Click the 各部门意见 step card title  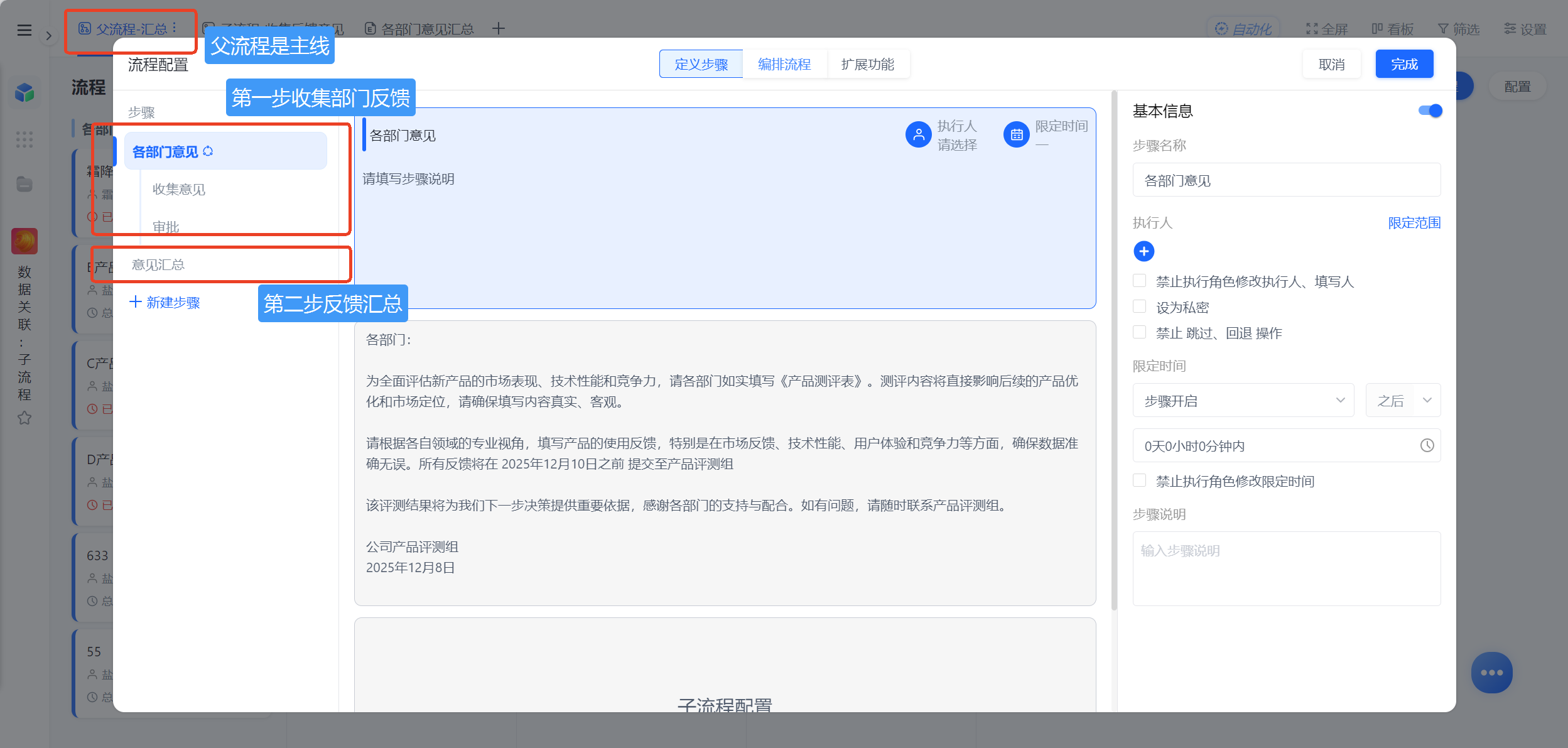(x=403, y=135)
